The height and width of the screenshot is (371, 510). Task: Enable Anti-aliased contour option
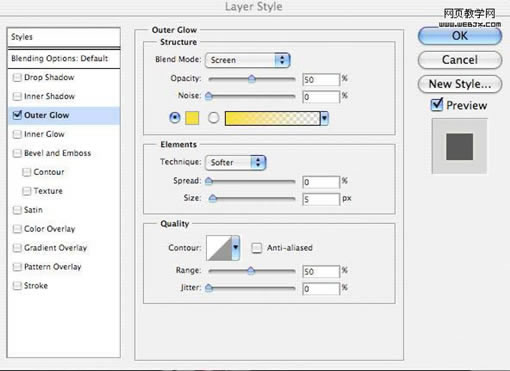[256, 248]
